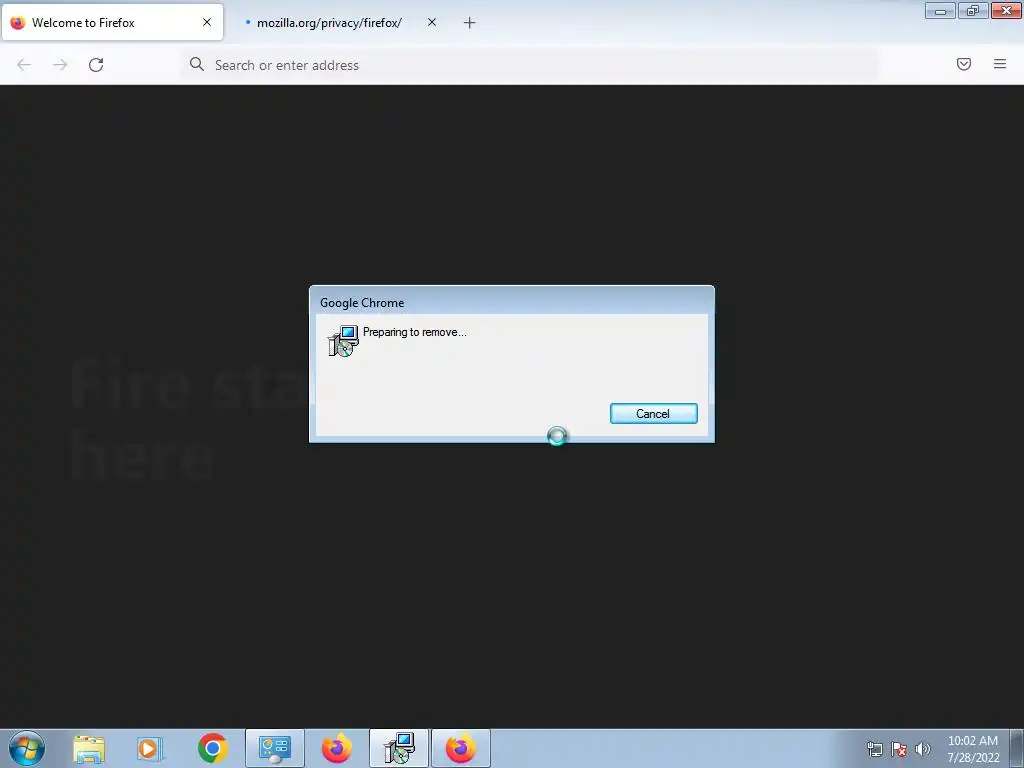Click the 'Preparing to remove...' text
This screenshot has width=1024, height=768.
click(x=415, y=332)
